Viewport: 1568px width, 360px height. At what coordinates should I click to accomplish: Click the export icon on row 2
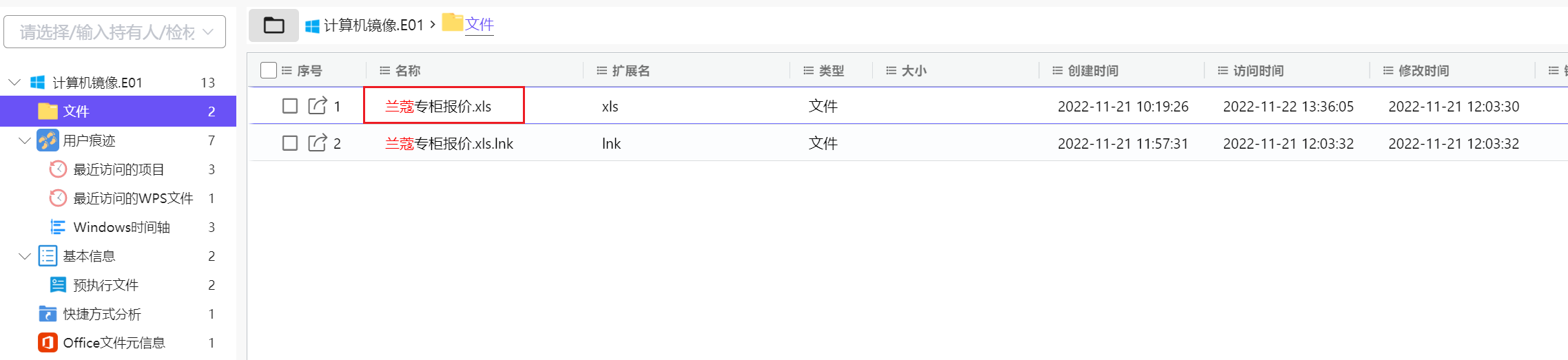tap(317, 143)
